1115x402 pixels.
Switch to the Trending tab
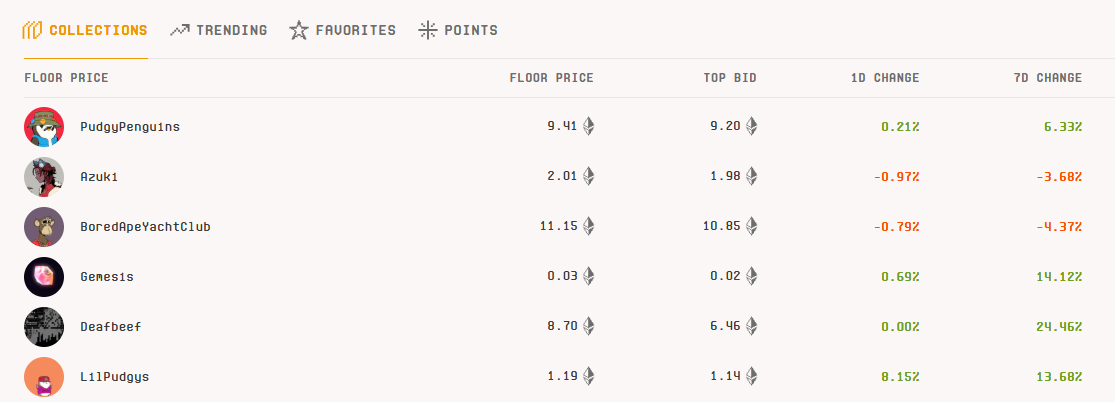click(219, 31)
